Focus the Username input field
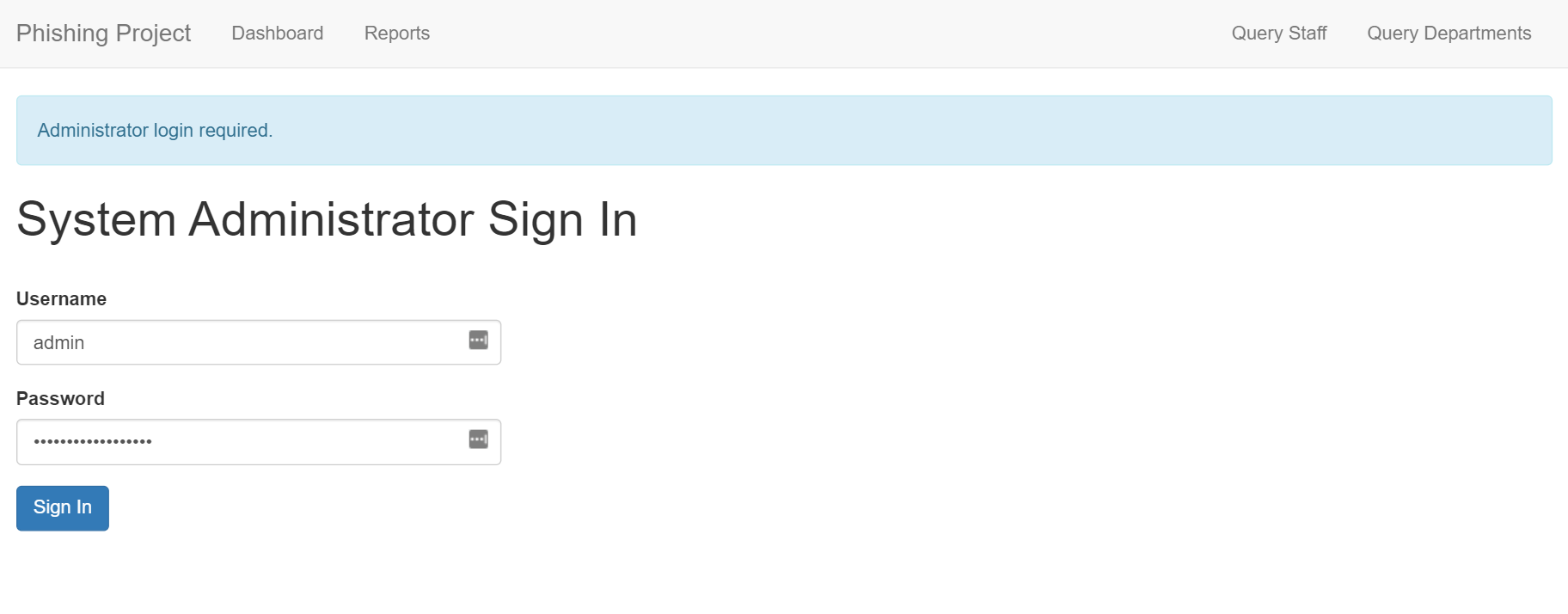The height and width of the screenshot is (614, 1568). [x=259, y=342]
